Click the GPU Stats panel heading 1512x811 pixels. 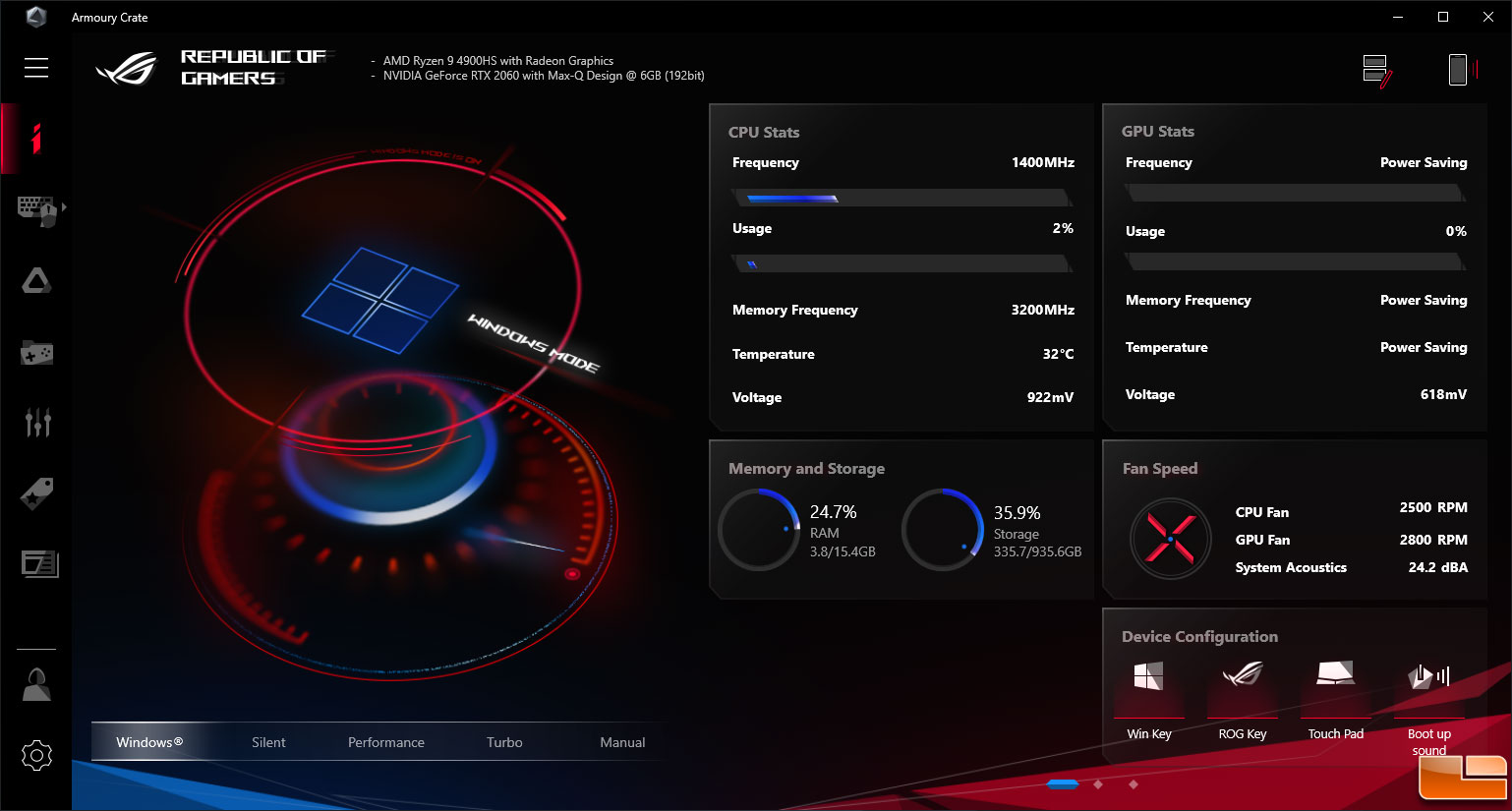coord(1158,131)
